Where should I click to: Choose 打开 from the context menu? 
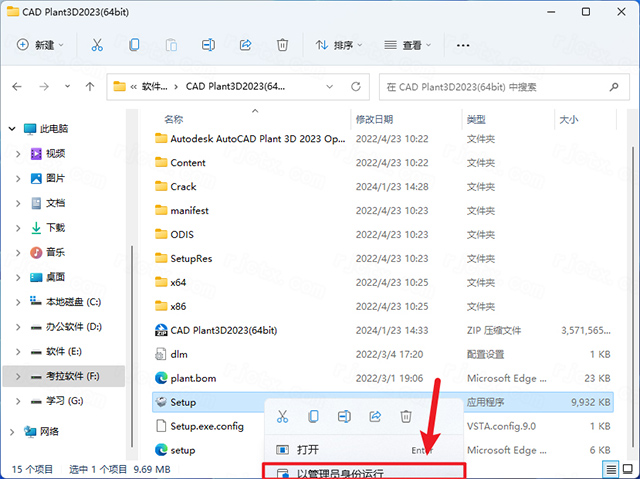[364, 450]
